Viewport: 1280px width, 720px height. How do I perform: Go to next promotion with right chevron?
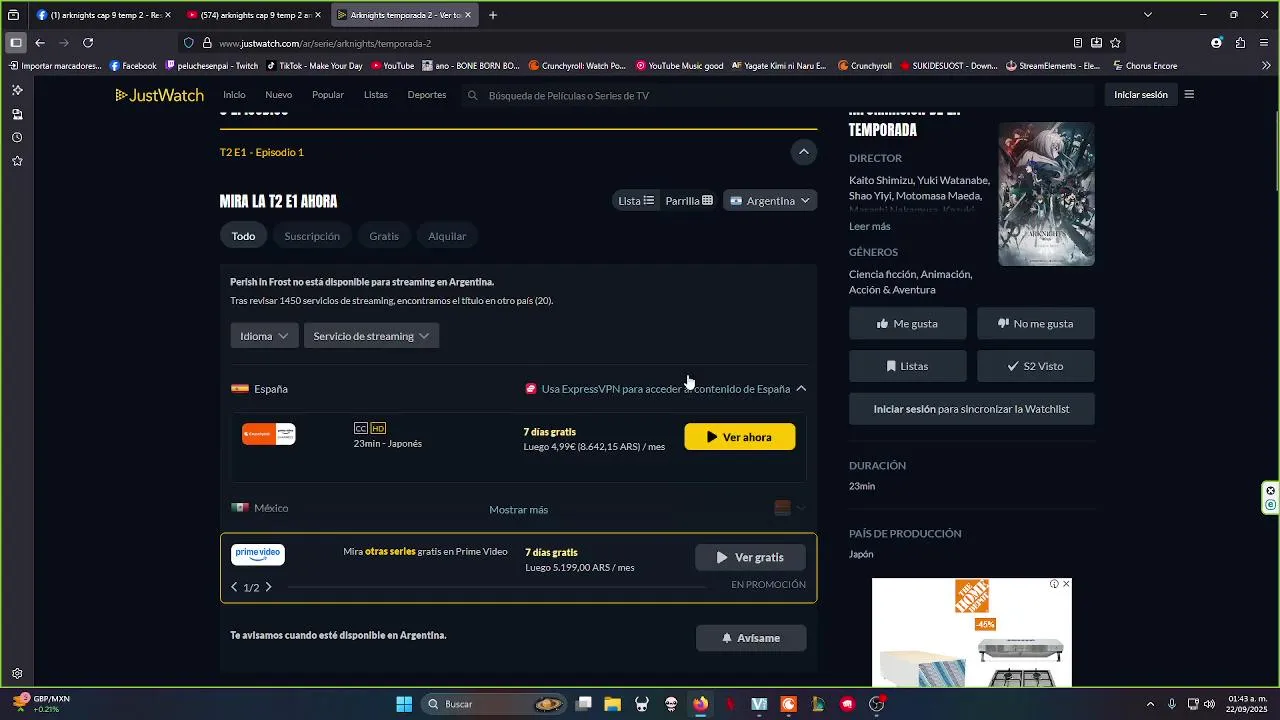point(268,587)
